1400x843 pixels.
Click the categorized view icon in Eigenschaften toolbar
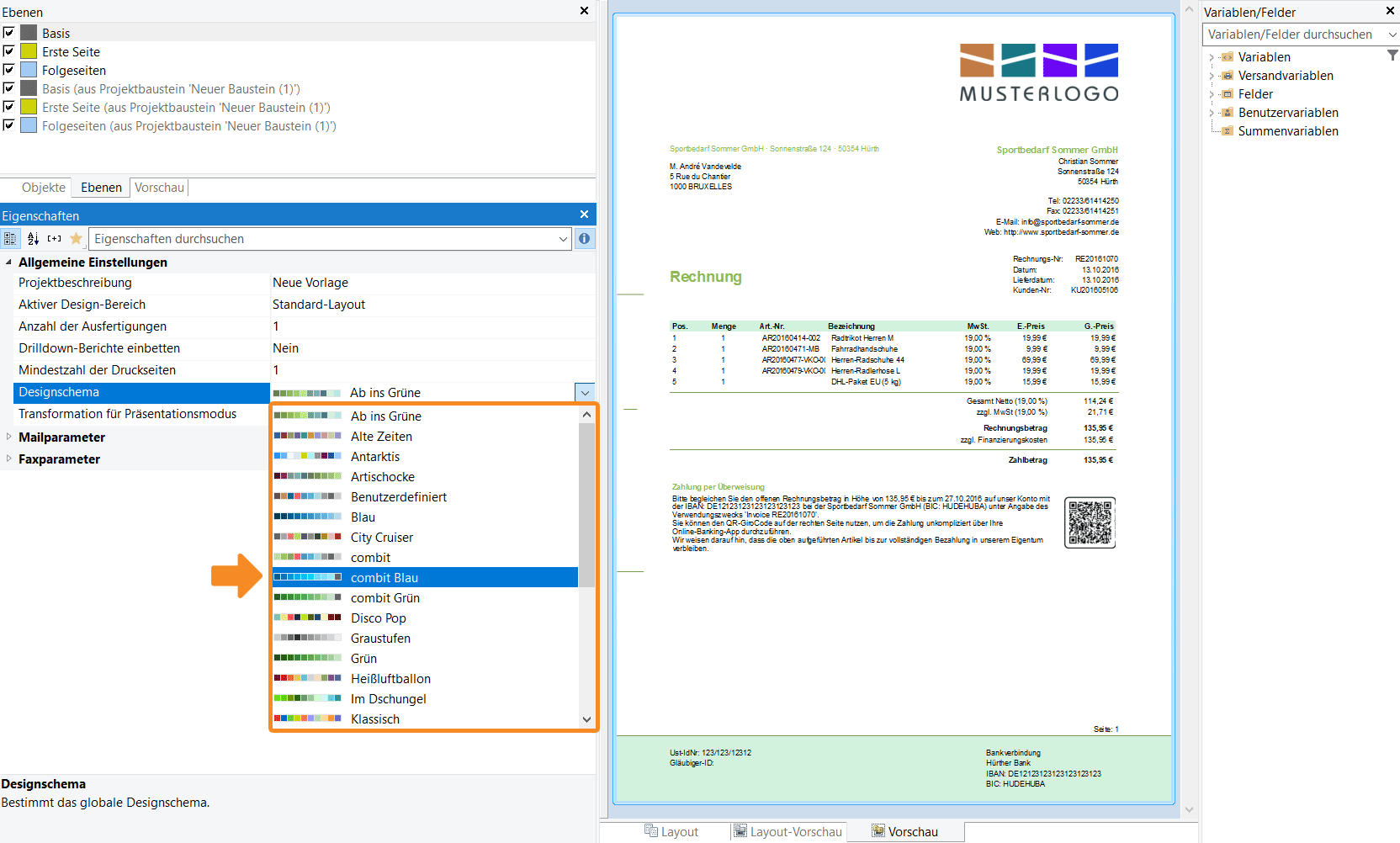coord(10,239)
